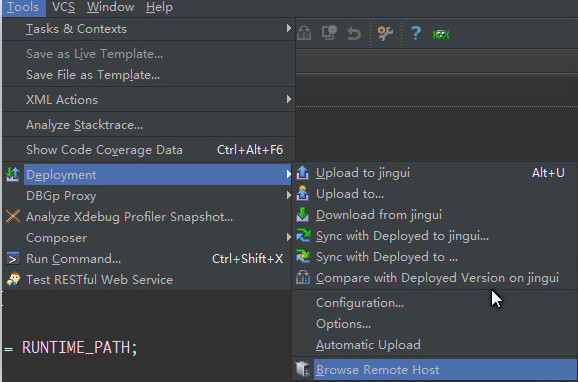Click the Upload to jingui arrow icon
The height and width of the screenshot is (382, 578).
303,173
